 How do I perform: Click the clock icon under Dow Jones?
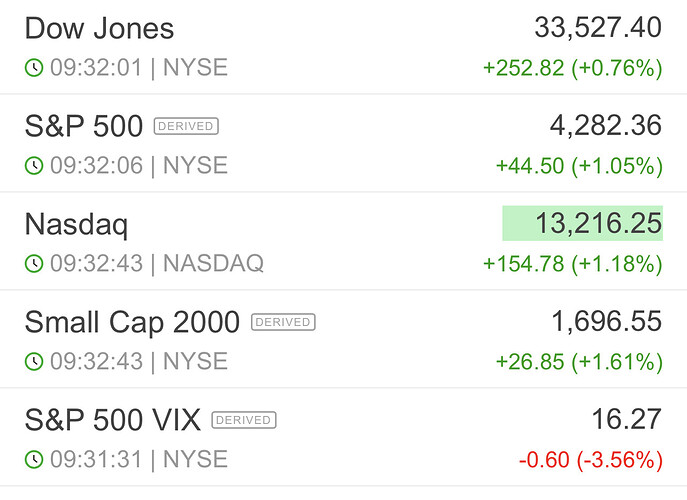coord(34,68)
